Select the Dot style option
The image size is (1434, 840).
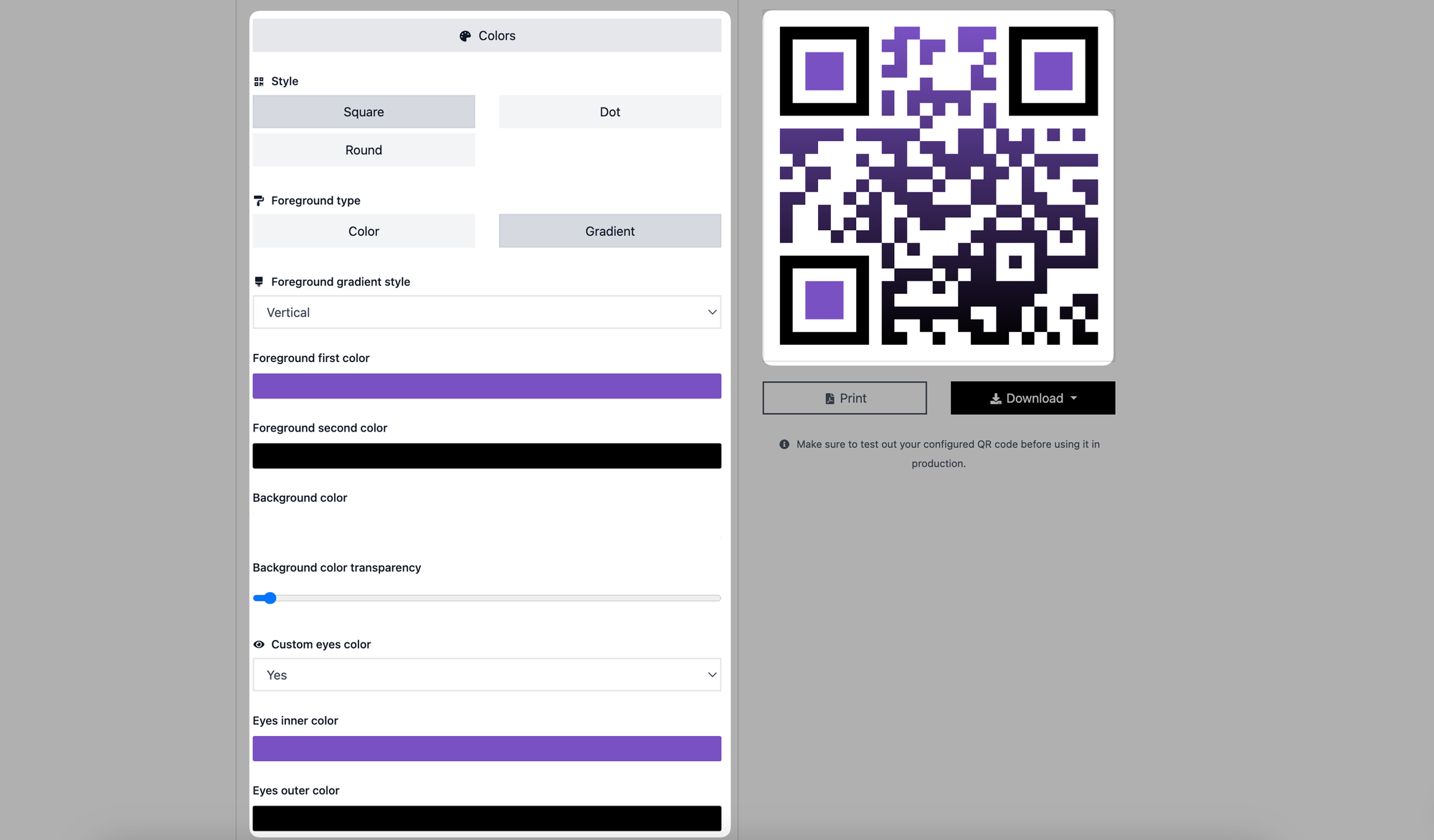tap(610, 112)
